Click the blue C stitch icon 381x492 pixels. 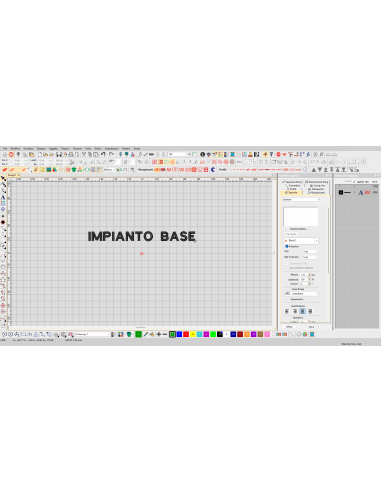point(213,170)
